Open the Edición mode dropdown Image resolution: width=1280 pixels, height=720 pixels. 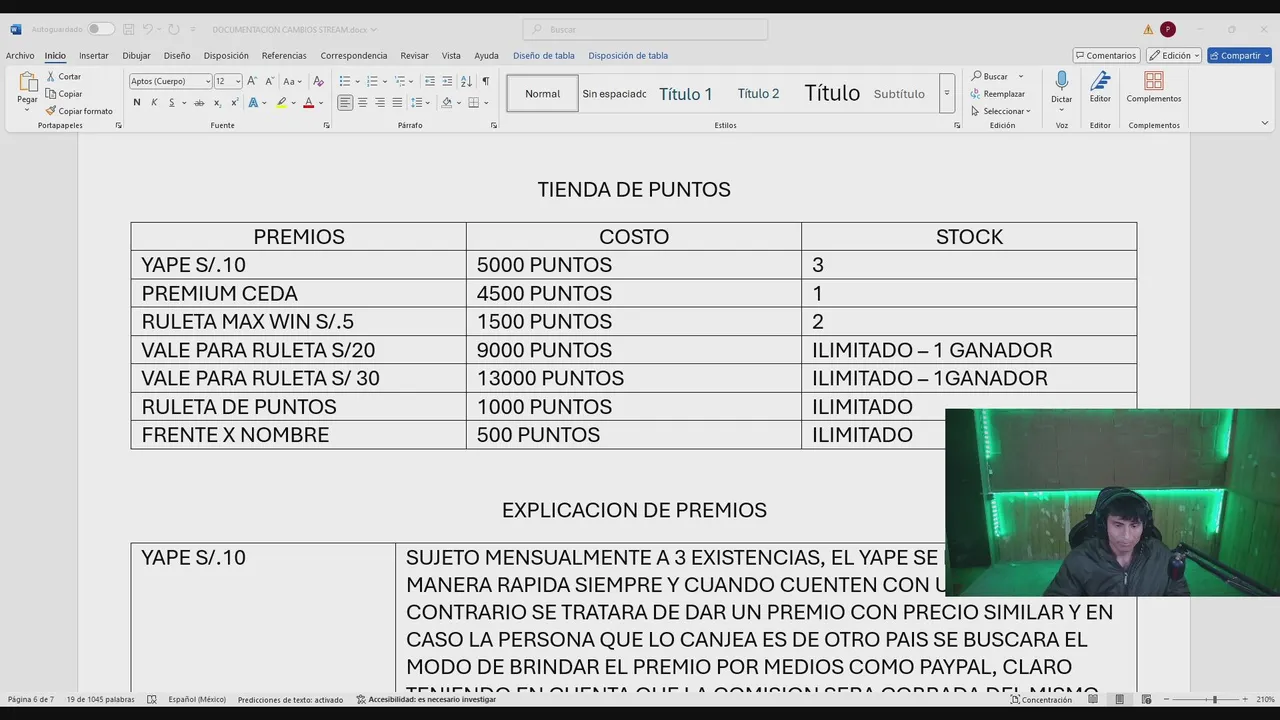pyautogui.click(x=1173, y=55)
